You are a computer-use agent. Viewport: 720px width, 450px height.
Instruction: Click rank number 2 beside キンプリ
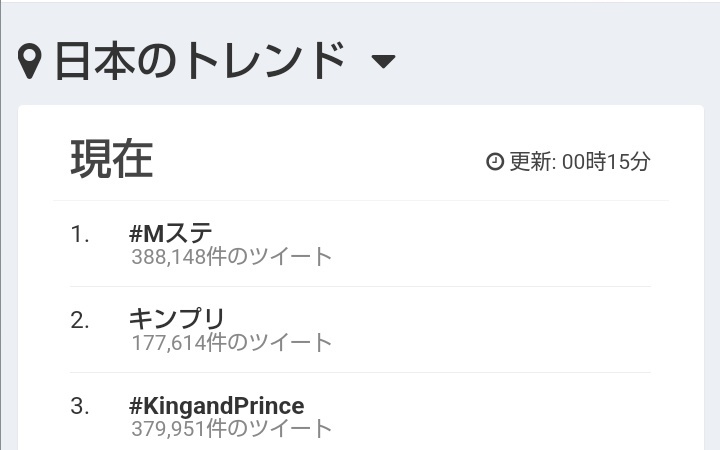[80, 320]
